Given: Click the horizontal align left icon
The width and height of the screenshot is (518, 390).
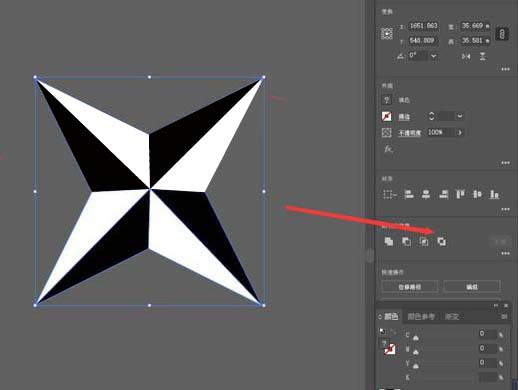Looking at the screenshot, I should (x=409, y=194).
